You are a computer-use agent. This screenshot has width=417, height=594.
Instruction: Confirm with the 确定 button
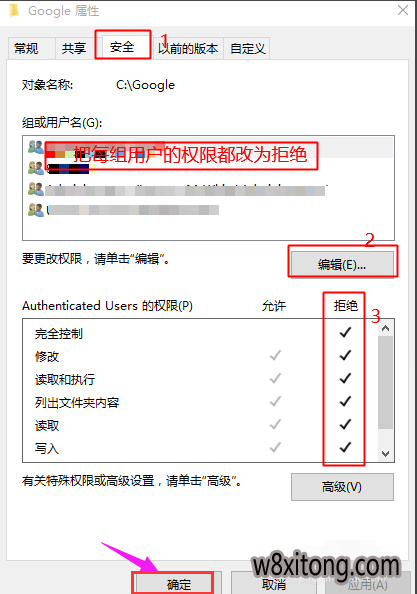coord(178,584)
